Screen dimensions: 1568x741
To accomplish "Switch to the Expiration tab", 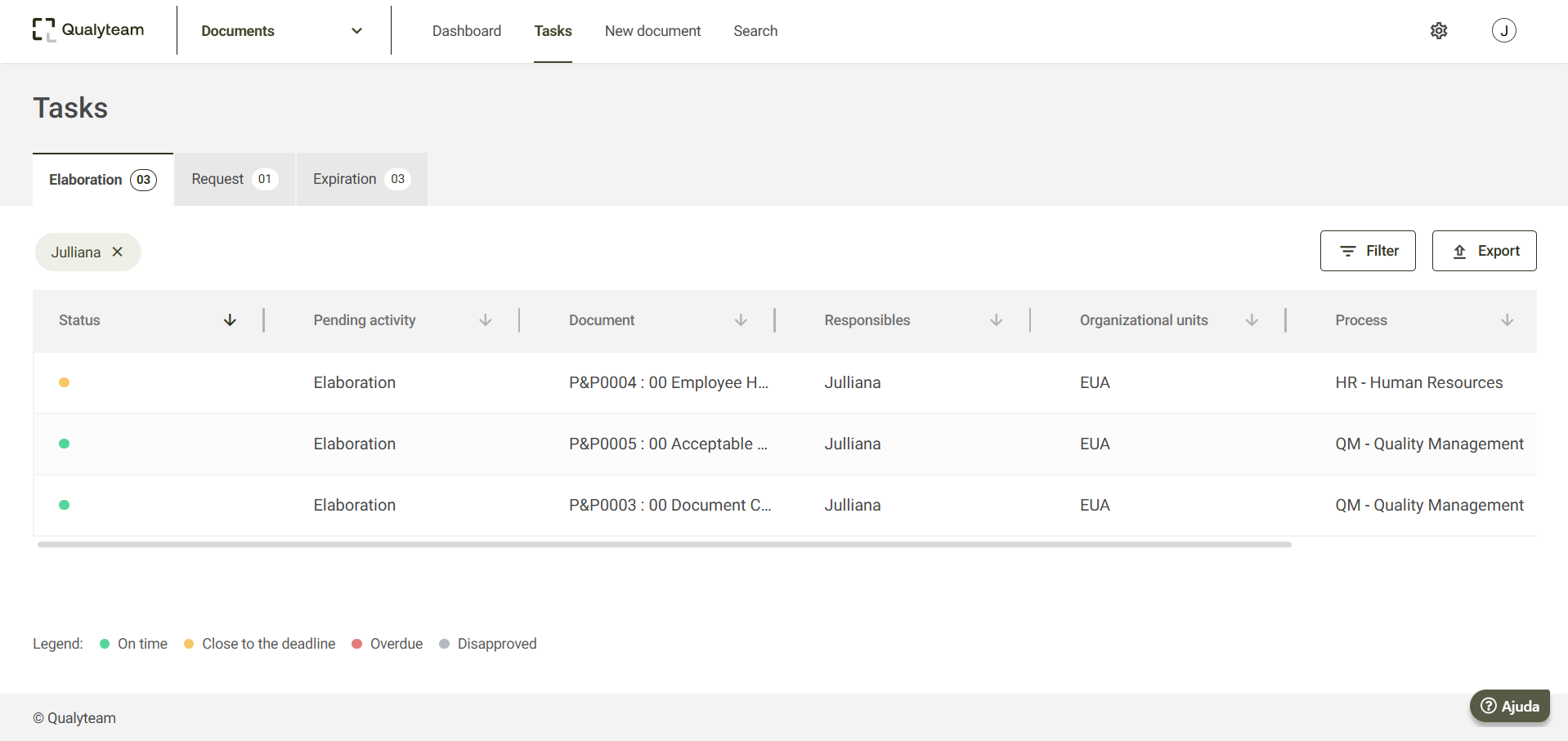I will (x=361, y=180).
